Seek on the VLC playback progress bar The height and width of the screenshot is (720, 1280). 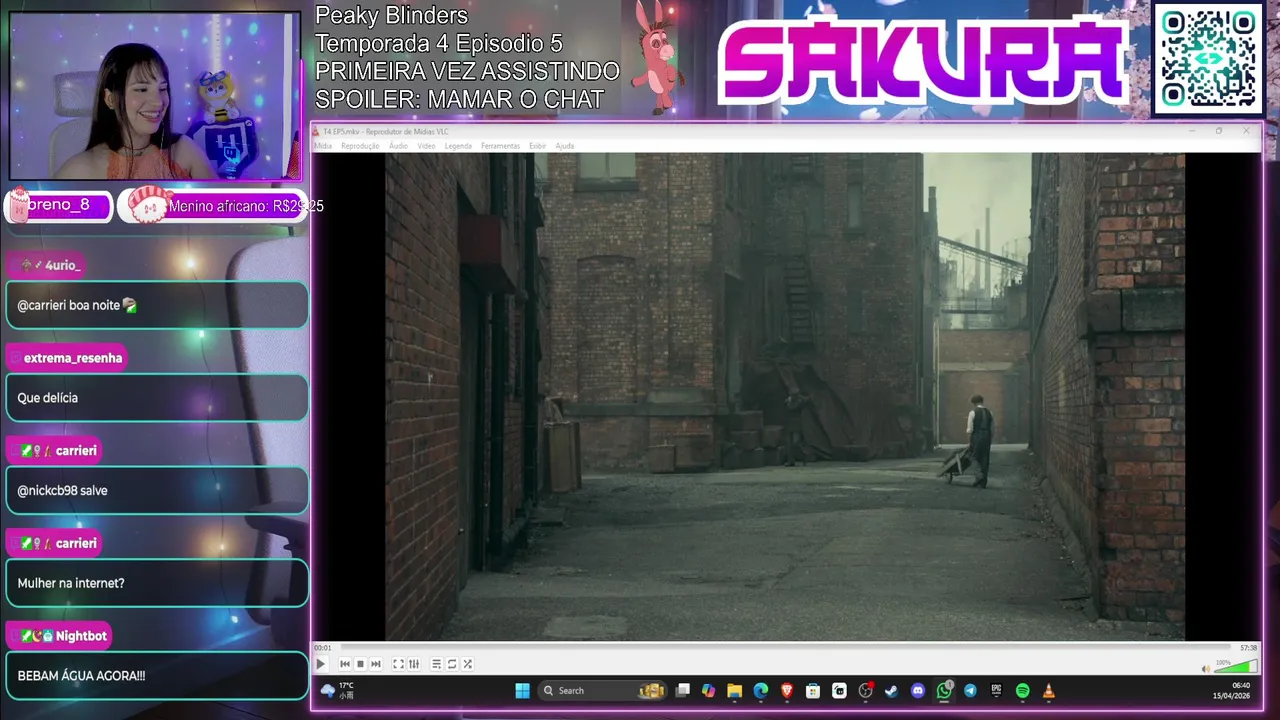[785, 648]
